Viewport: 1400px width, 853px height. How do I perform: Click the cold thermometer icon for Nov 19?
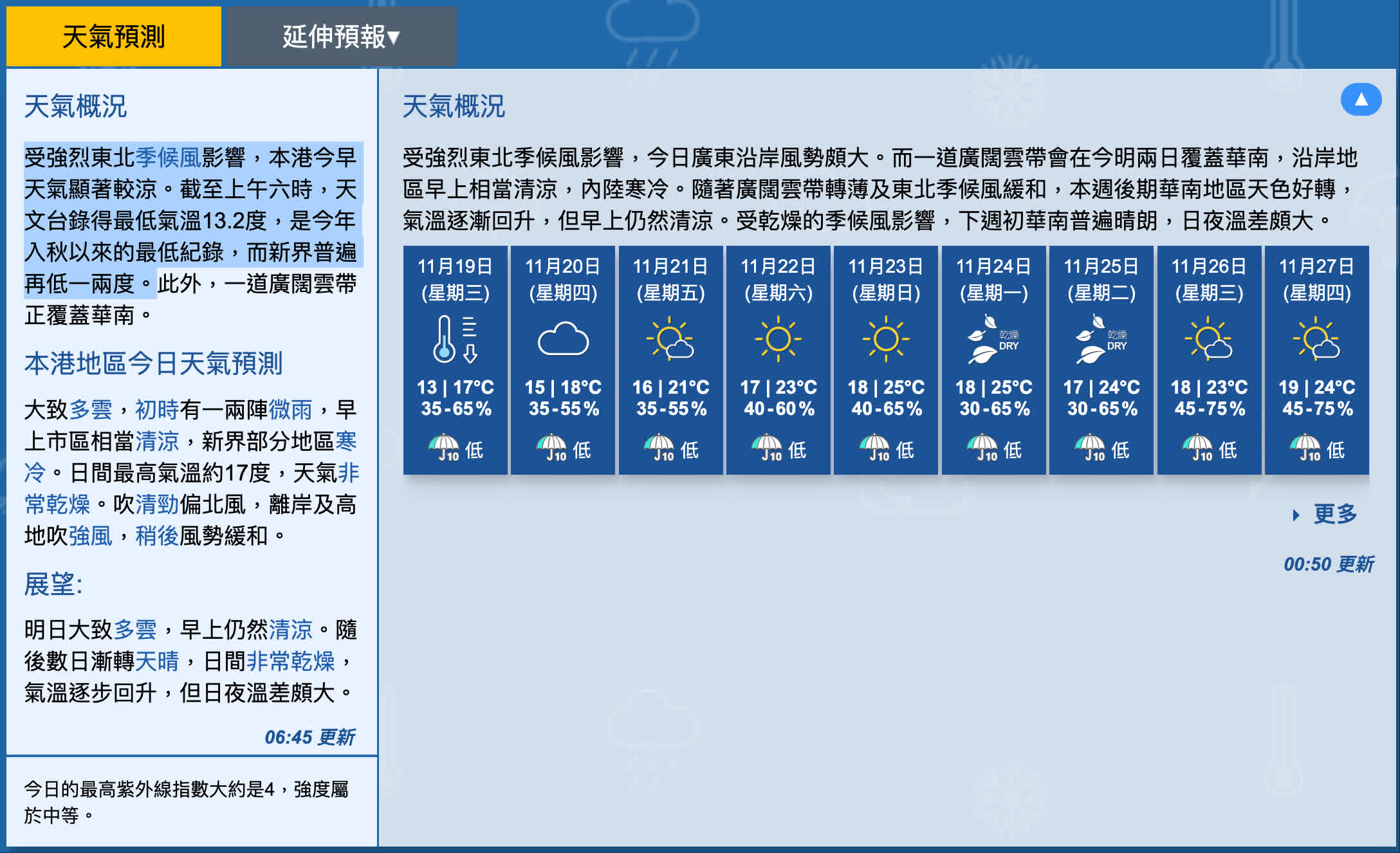pos(455,339)
